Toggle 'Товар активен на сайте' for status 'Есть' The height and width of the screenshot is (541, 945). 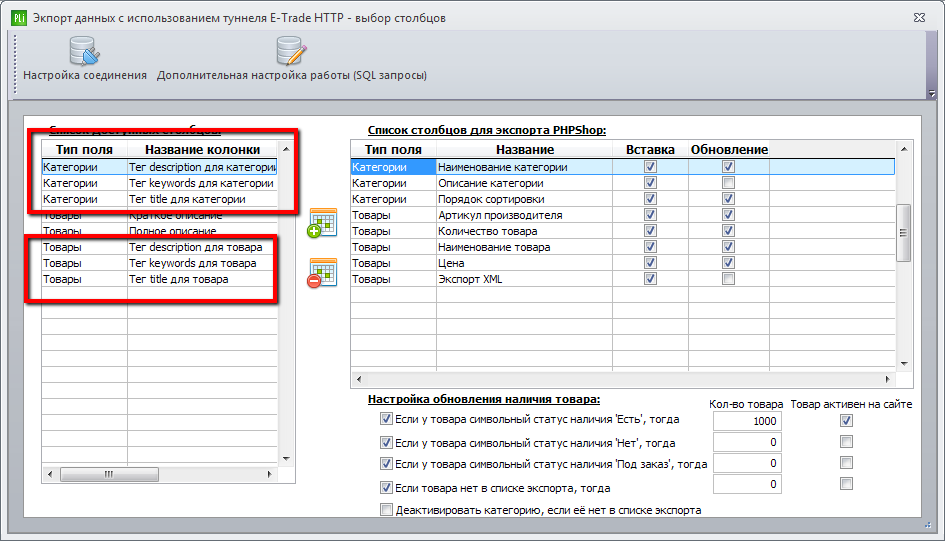(x=847, y=421)
